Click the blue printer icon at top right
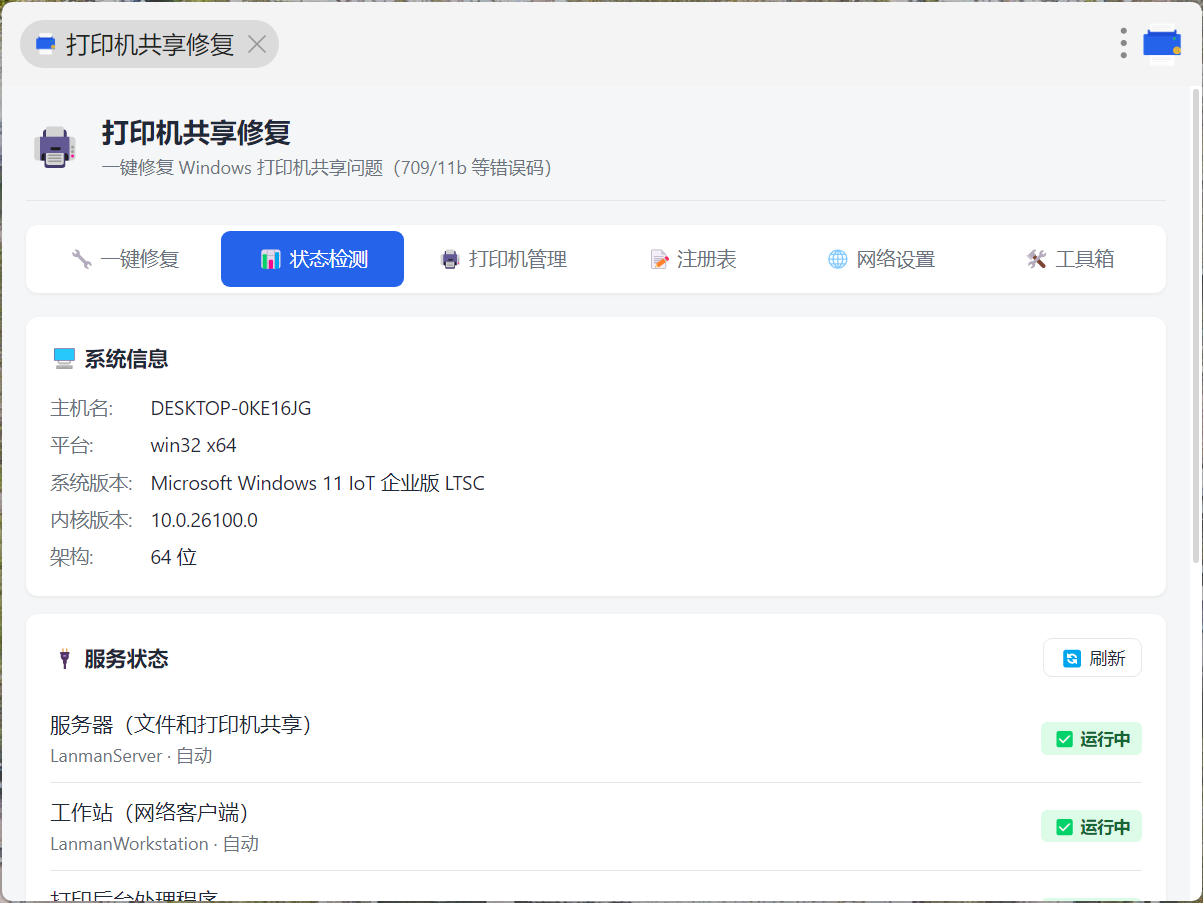This screenshot has width=1203, height=903. [1162, 43]
